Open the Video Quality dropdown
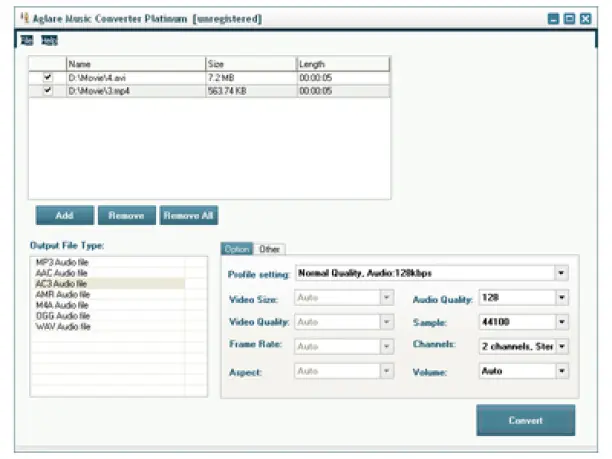612x459 pixels. (x=386, y=322)
